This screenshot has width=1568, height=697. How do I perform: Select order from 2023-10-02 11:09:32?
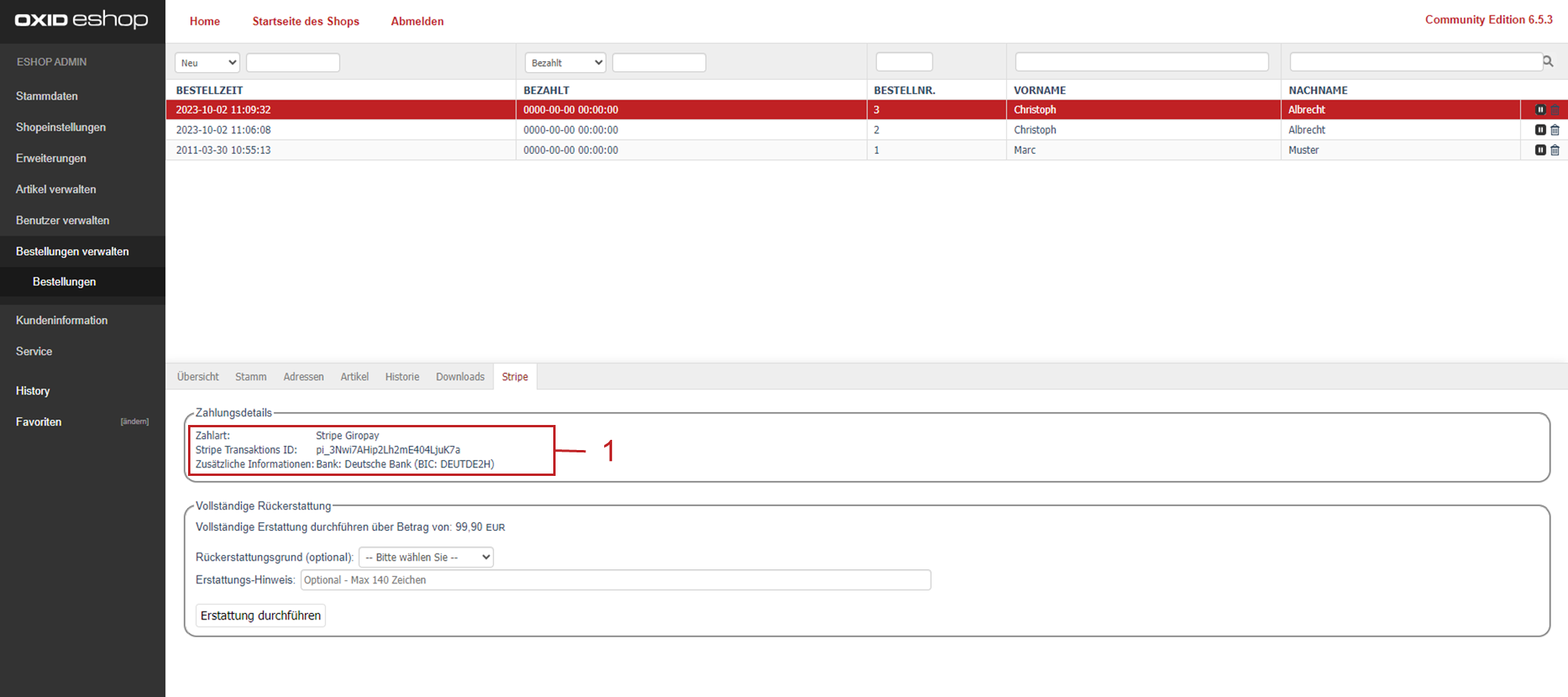click(223, 110)
